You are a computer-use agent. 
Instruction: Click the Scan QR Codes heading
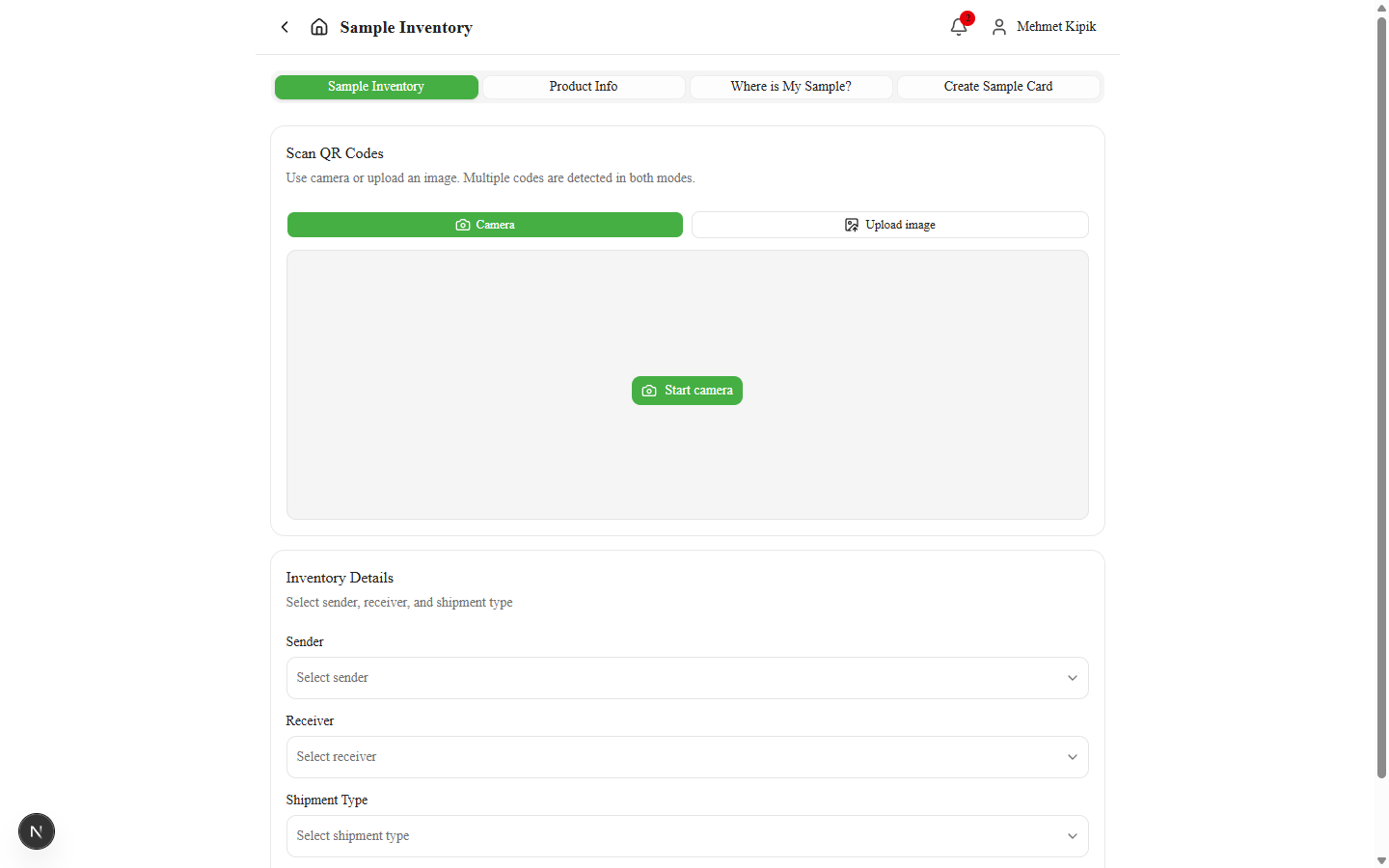[335, 153]
